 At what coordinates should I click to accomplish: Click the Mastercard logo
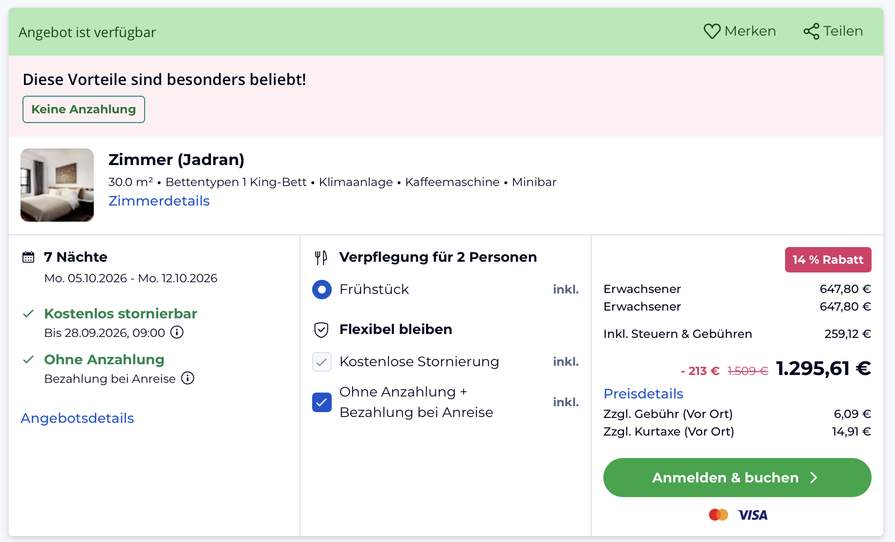click(x=718, y=515)
